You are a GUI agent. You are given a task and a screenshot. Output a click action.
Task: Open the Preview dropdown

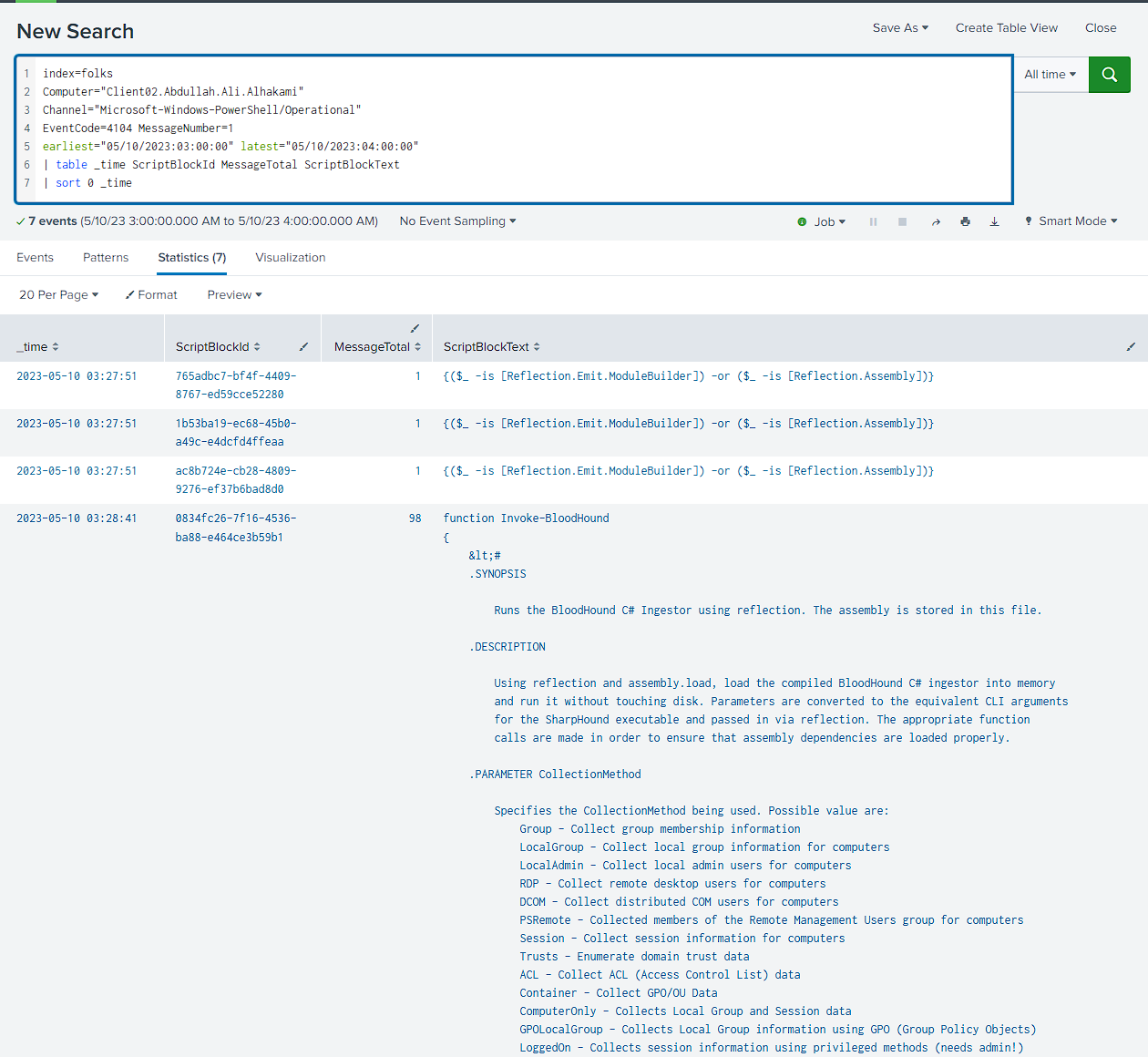pos(234,295)
